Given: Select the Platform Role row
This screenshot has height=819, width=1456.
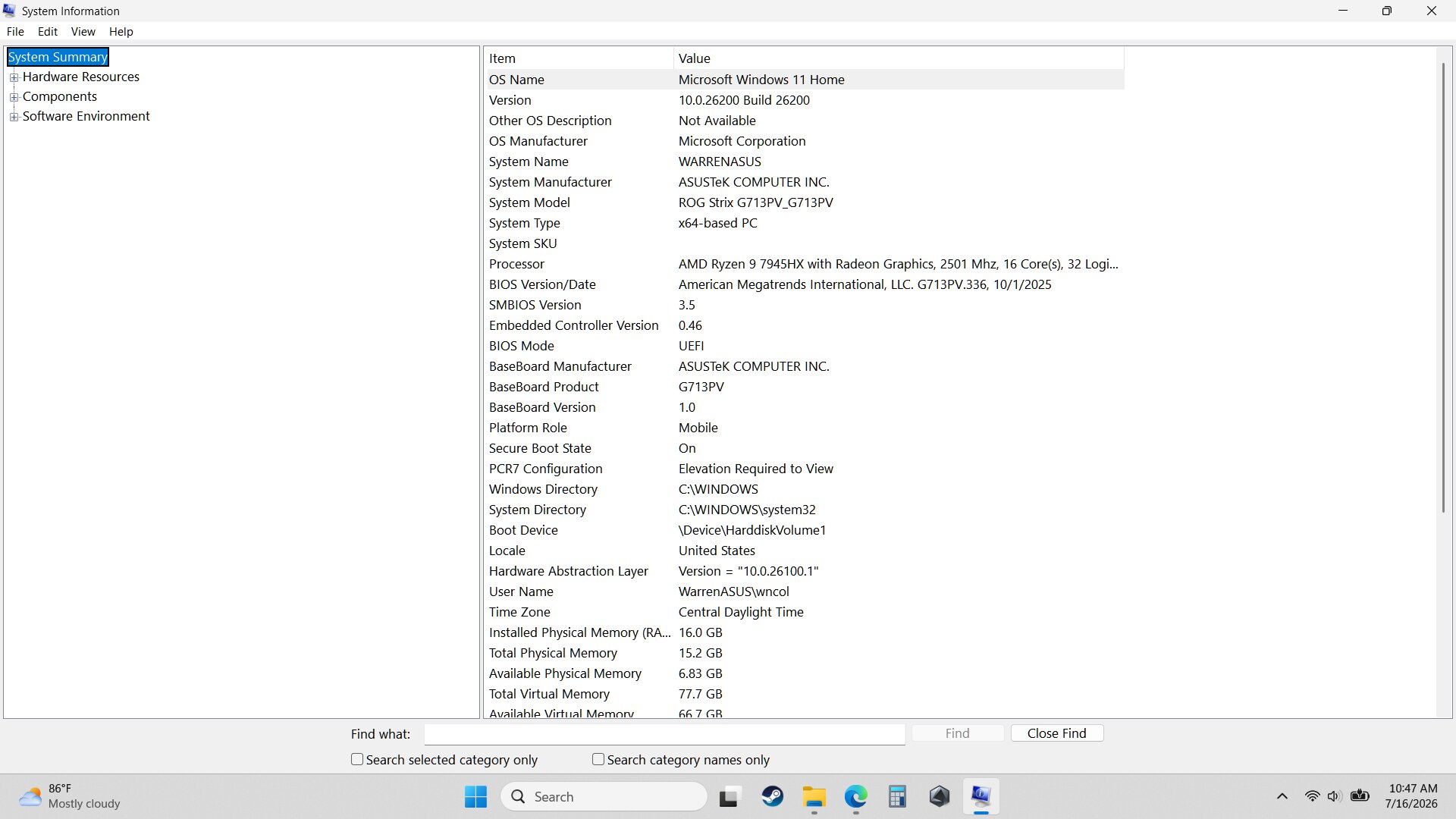Looking at the screenshot, I should [x=805, y=428].
